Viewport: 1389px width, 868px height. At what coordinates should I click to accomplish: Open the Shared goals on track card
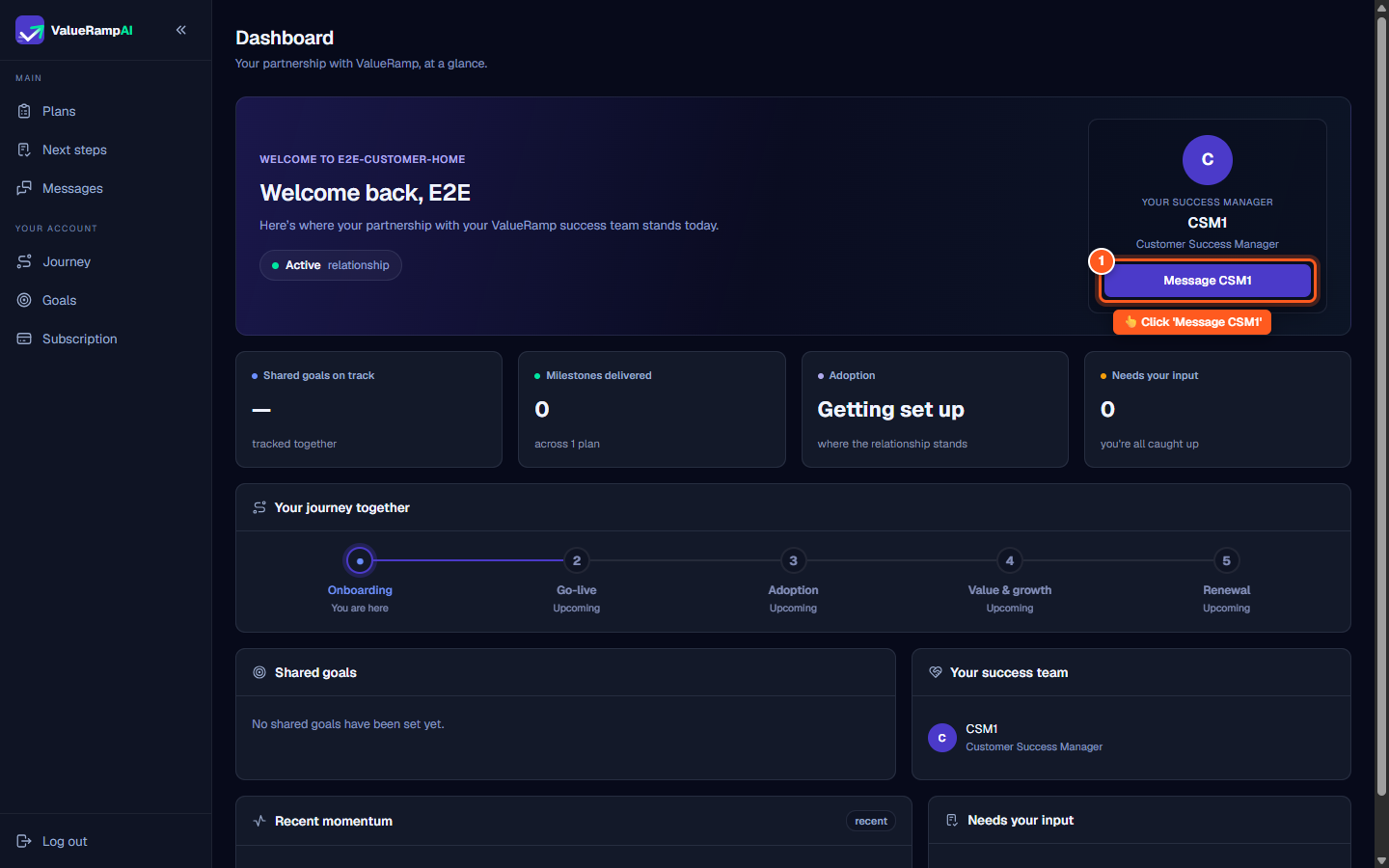point(369,410)
